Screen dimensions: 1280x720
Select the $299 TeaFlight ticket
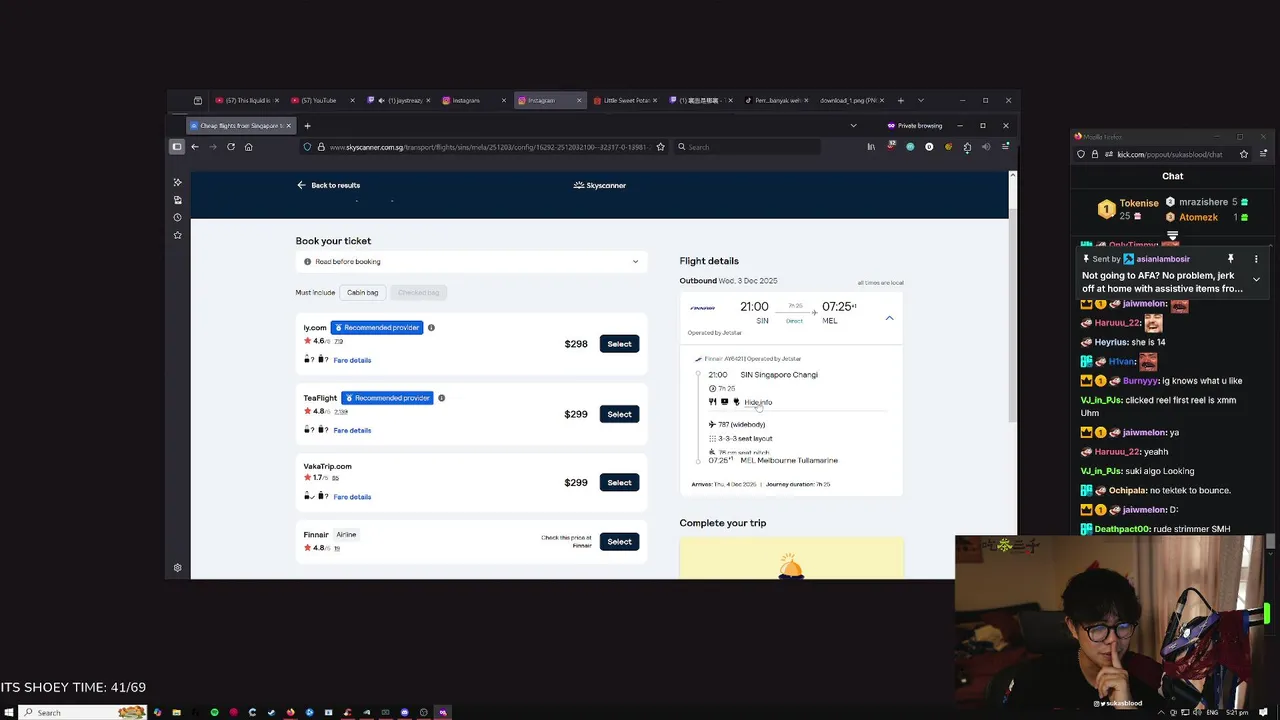pos(619,414)
